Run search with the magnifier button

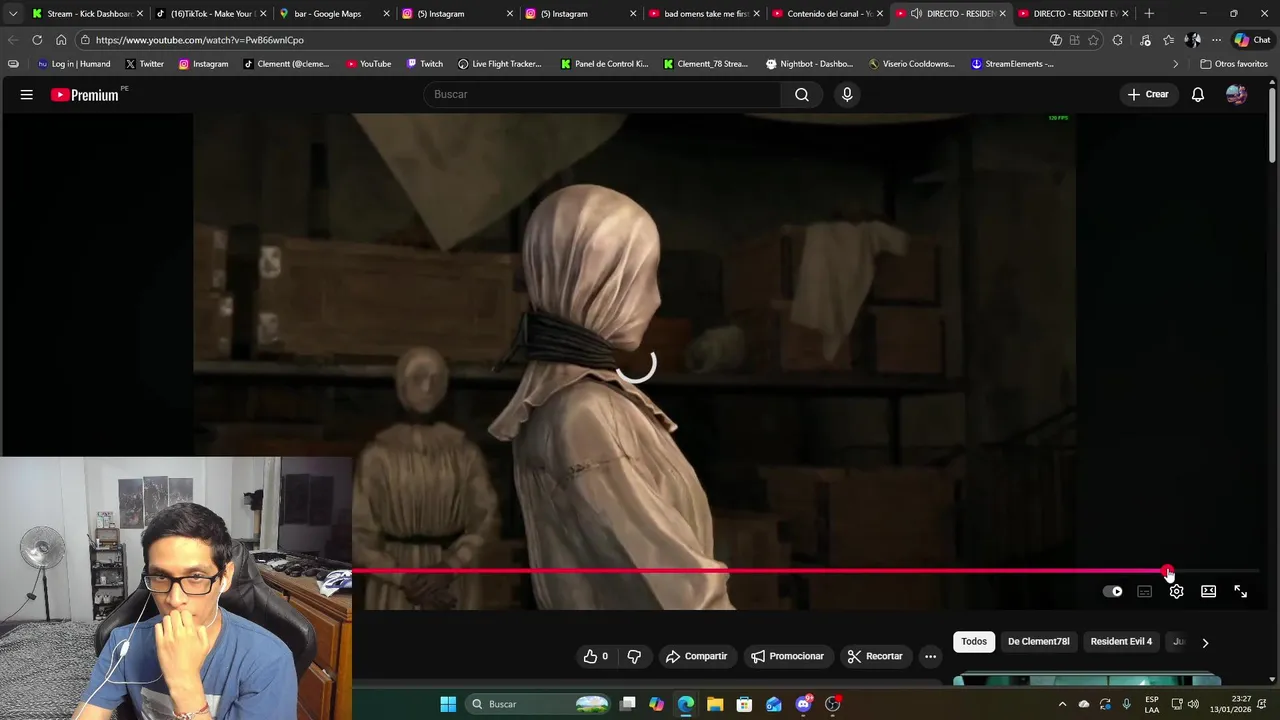(802, 94)
